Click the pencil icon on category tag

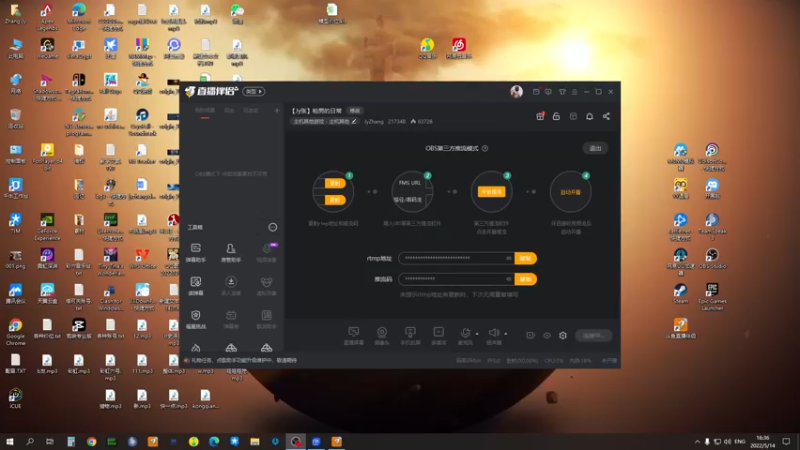pyautogui.click(x=354, y=121)
